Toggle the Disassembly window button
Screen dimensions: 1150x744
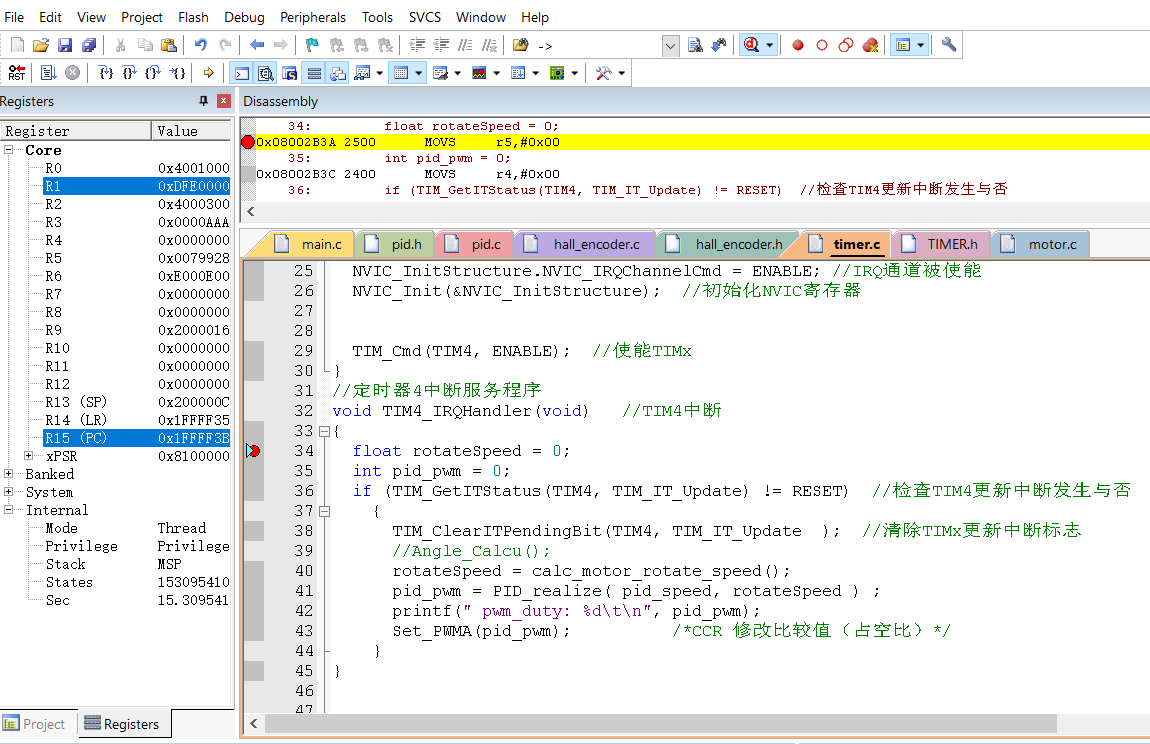coord(266,73)
